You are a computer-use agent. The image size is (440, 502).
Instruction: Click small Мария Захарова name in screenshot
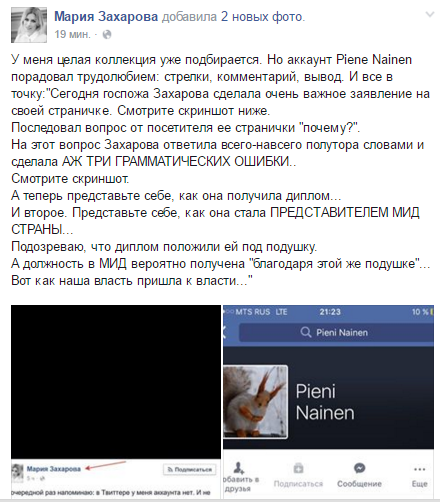(54, 469)
